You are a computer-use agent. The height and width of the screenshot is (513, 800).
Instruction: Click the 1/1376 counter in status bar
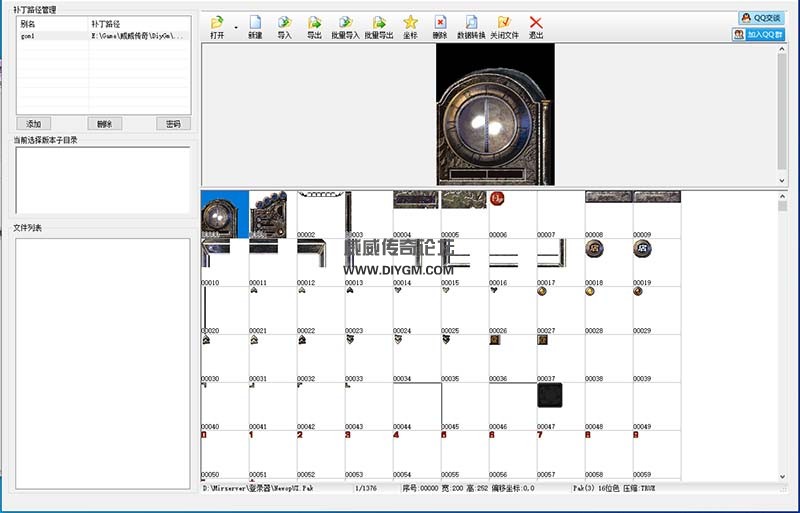point(365,488)
